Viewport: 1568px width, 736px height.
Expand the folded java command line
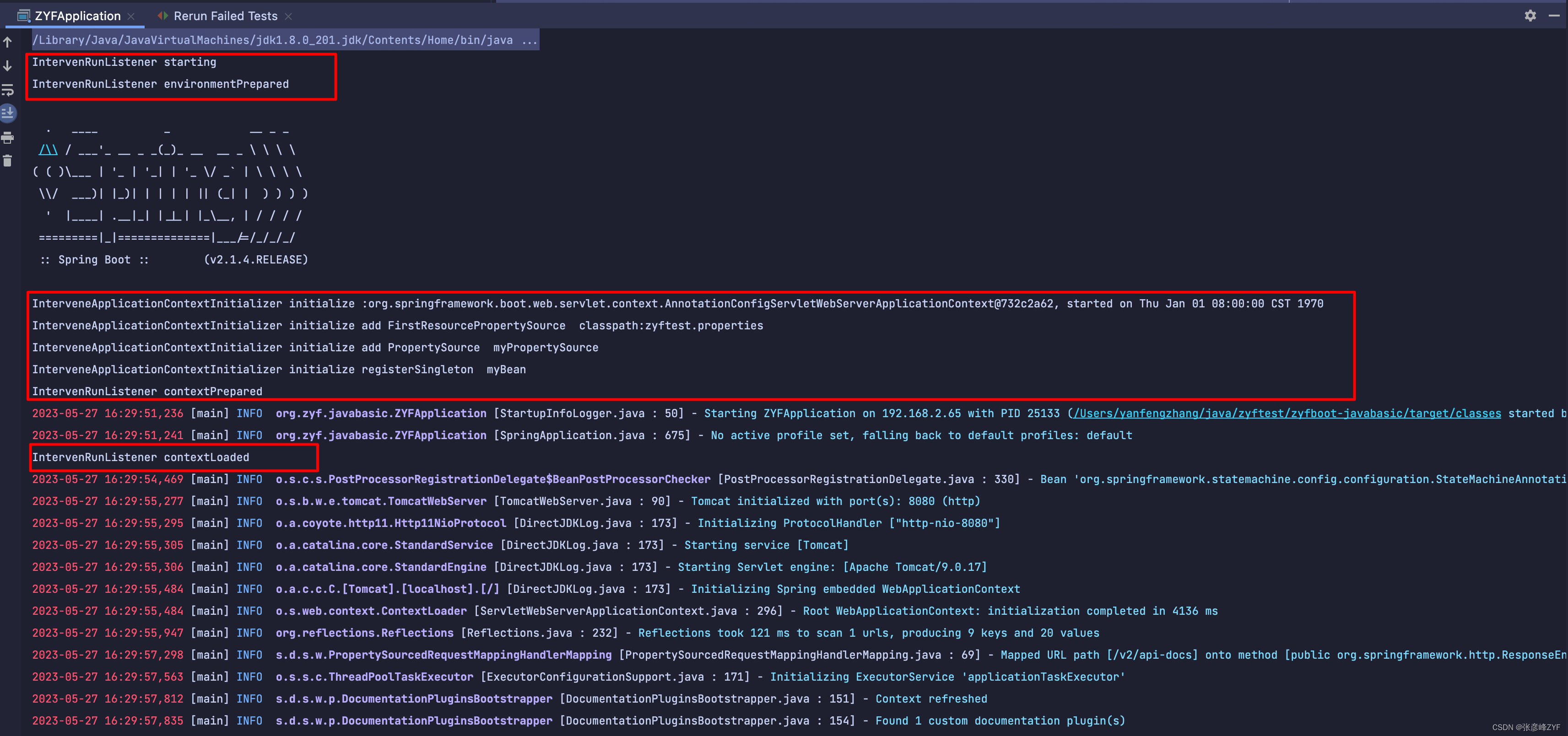coord(529,40)
